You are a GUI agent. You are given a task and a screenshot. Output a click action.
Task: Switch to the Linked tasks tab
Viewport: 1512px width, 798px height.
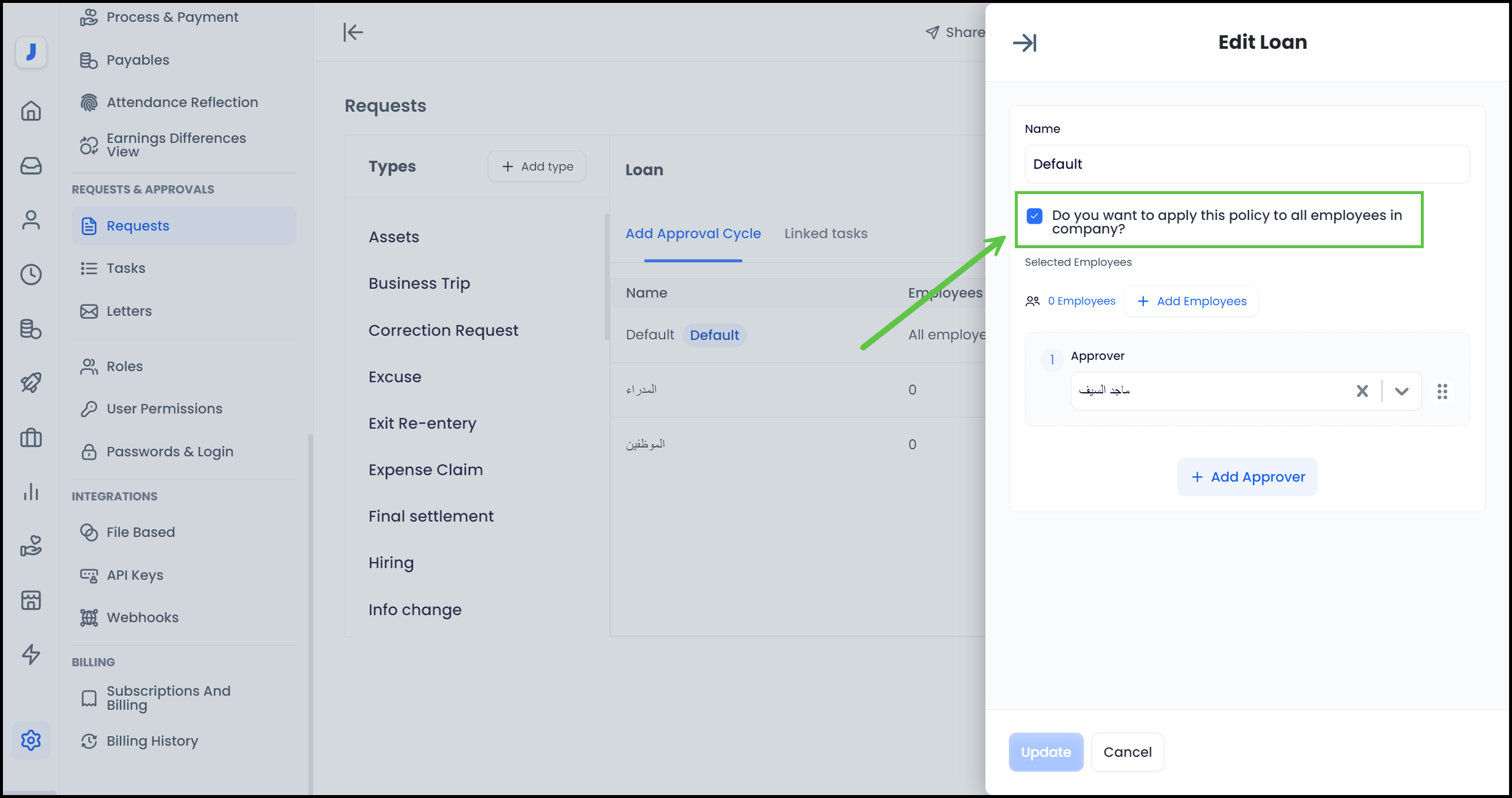tap(825, 233)
